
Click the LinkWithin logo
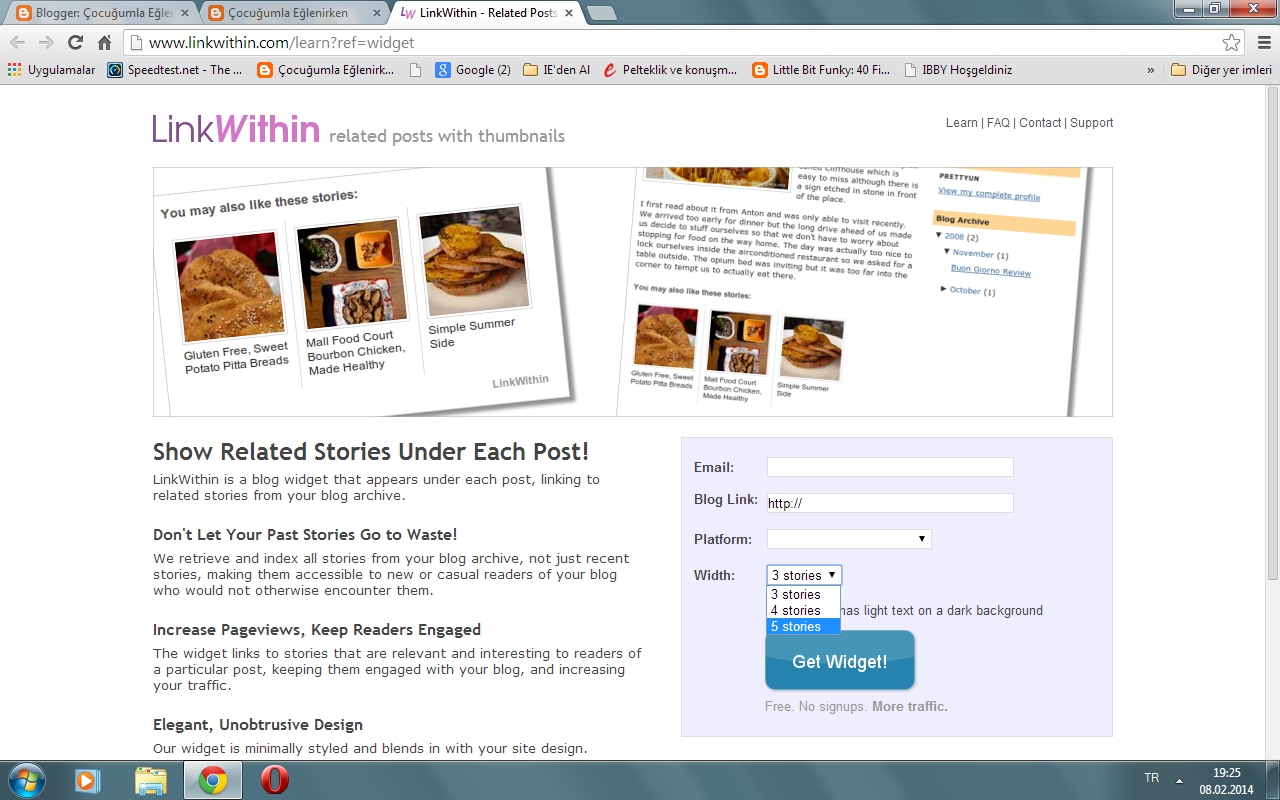[236, 129]
